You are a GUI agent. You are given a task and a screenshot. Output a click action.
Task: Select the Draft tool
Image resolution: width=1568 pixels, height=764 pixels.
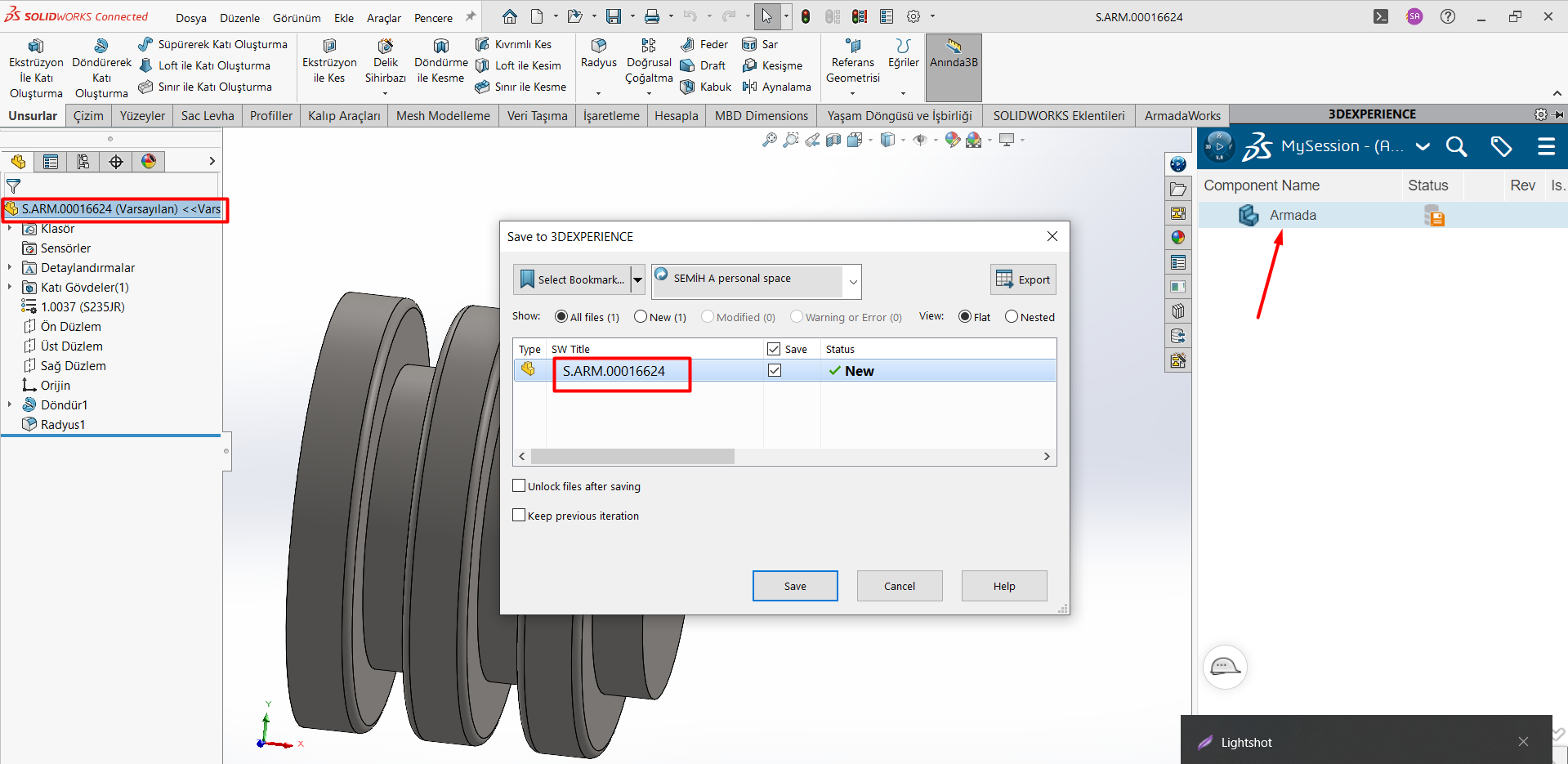point(704,65)
